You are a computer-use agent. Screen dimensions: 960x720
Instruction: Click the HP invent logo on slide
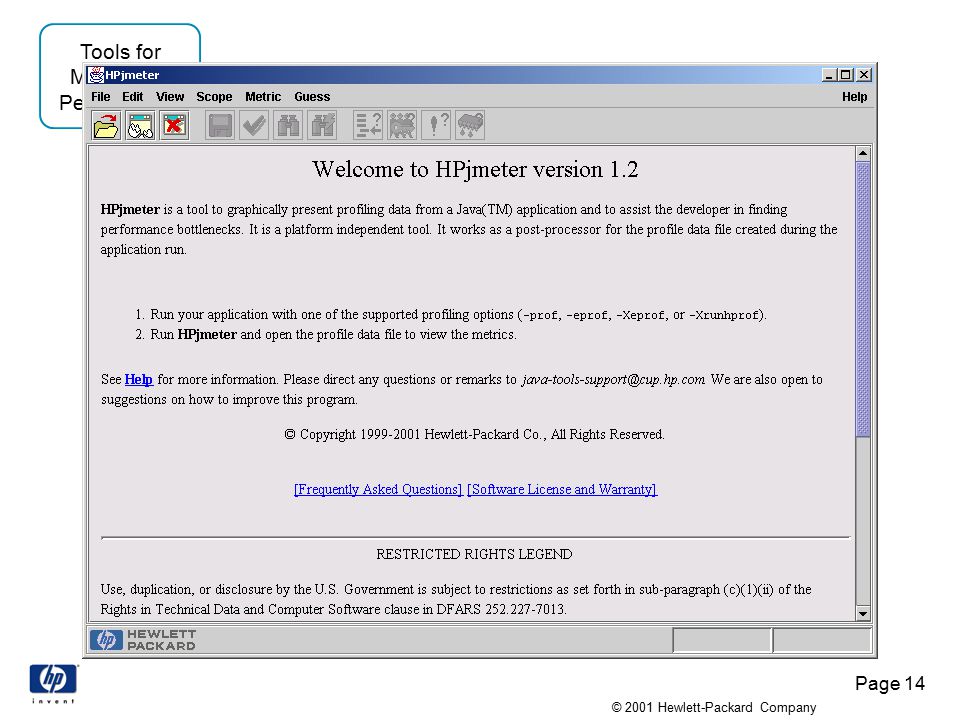pos(53,684)
